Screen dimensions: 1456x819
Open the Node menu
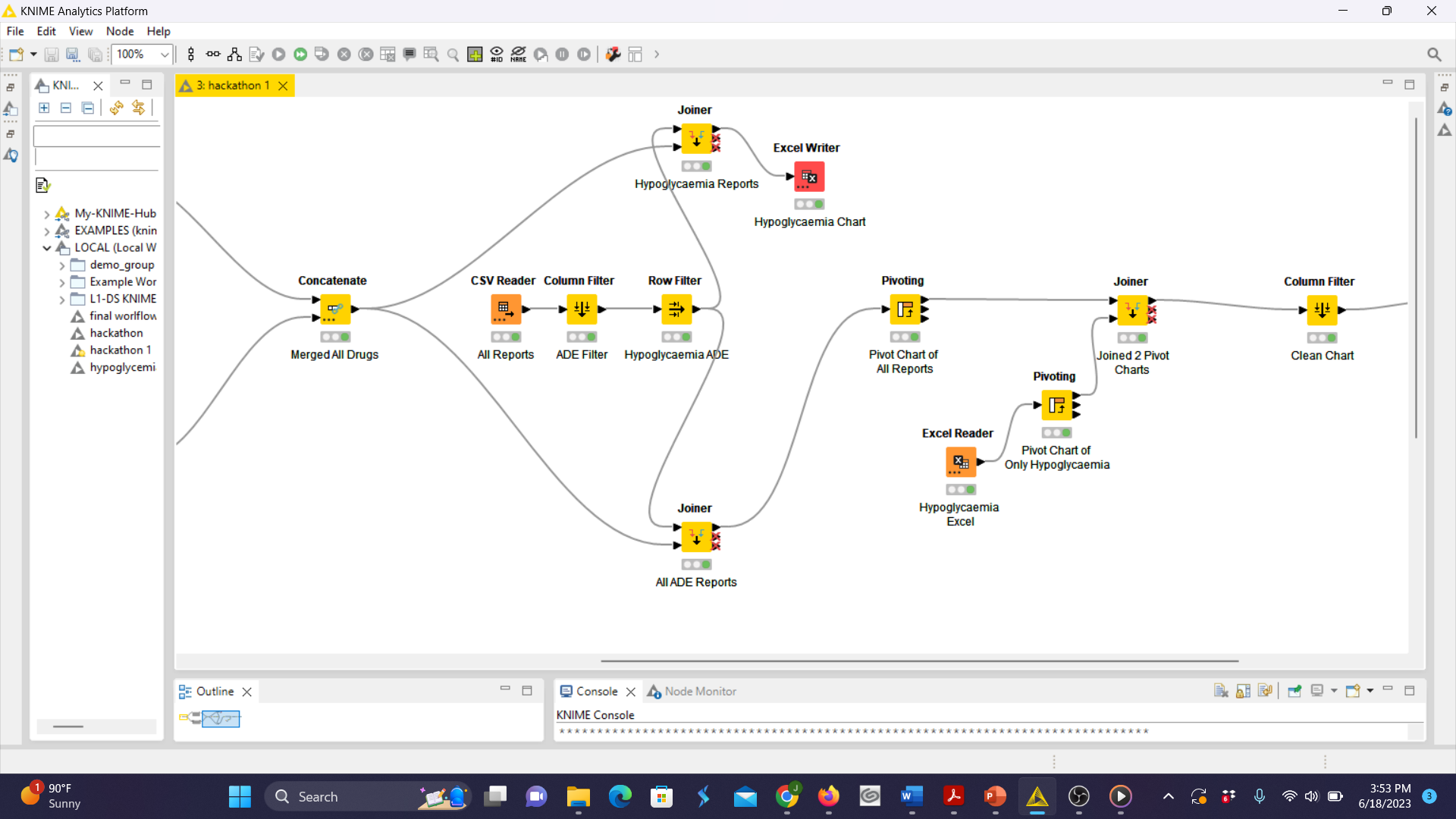(119, 31)
